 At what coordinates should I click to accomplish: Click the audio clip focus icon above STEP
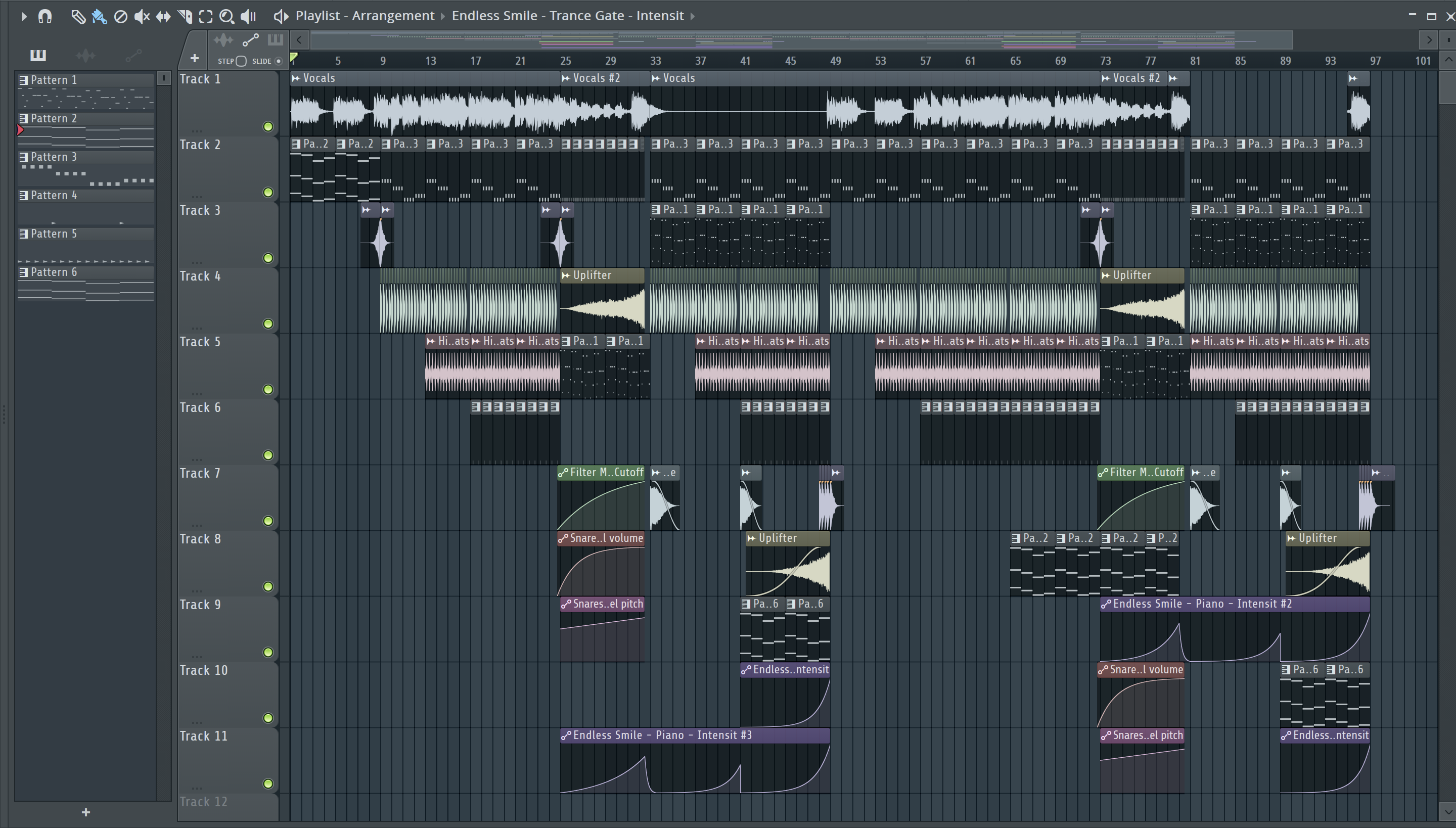[223, 40]
